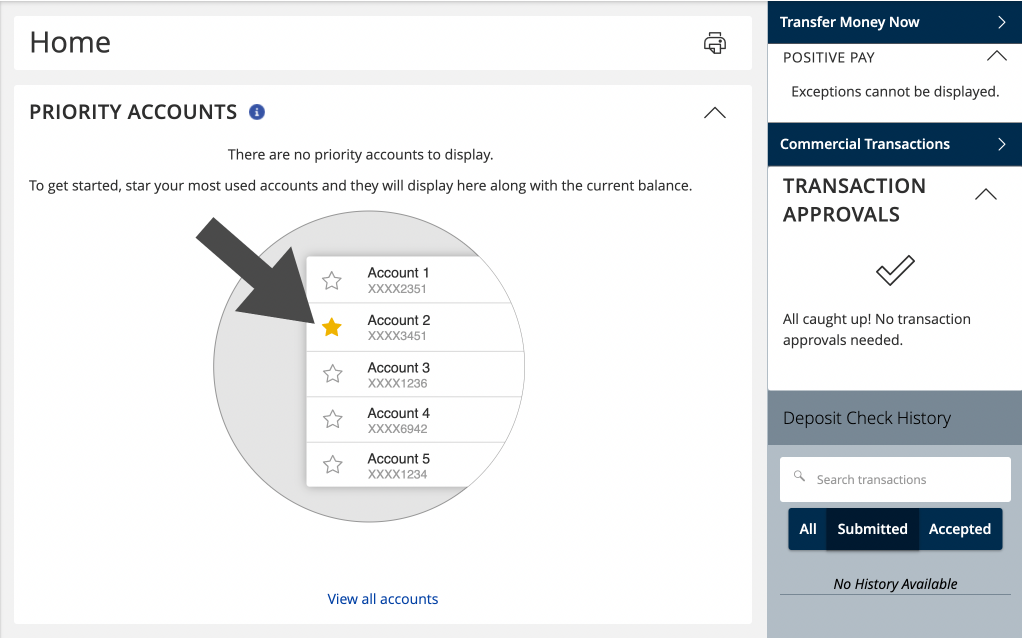Image resolution: width=1022 pixels, height=638 pixels.
Task: Click the star next to Account 4
Action: tap(332, 419)
